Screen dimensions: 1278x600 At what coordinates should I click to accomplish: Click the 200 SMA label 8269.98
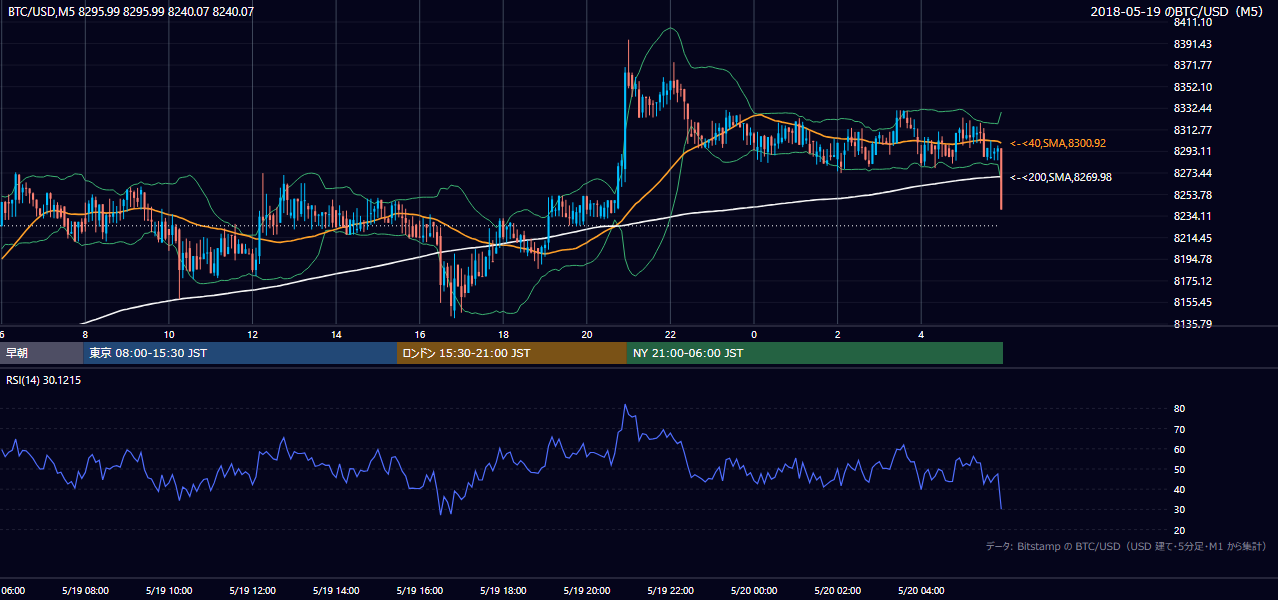pyautogui.click(x=1061, y=177)
